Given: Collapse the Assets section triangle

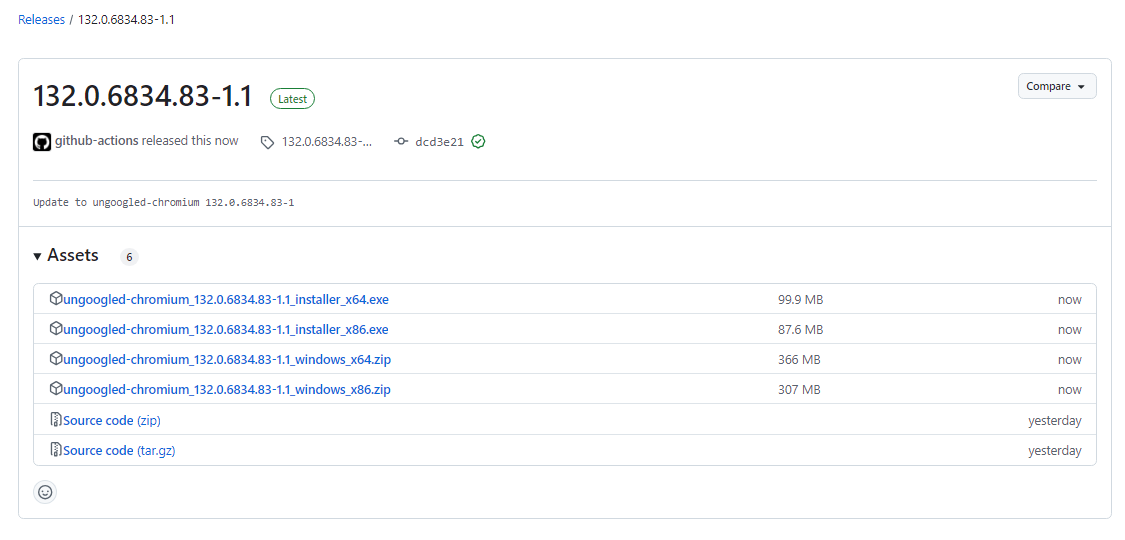Looking at the screenshot, I should click(37, 256).
